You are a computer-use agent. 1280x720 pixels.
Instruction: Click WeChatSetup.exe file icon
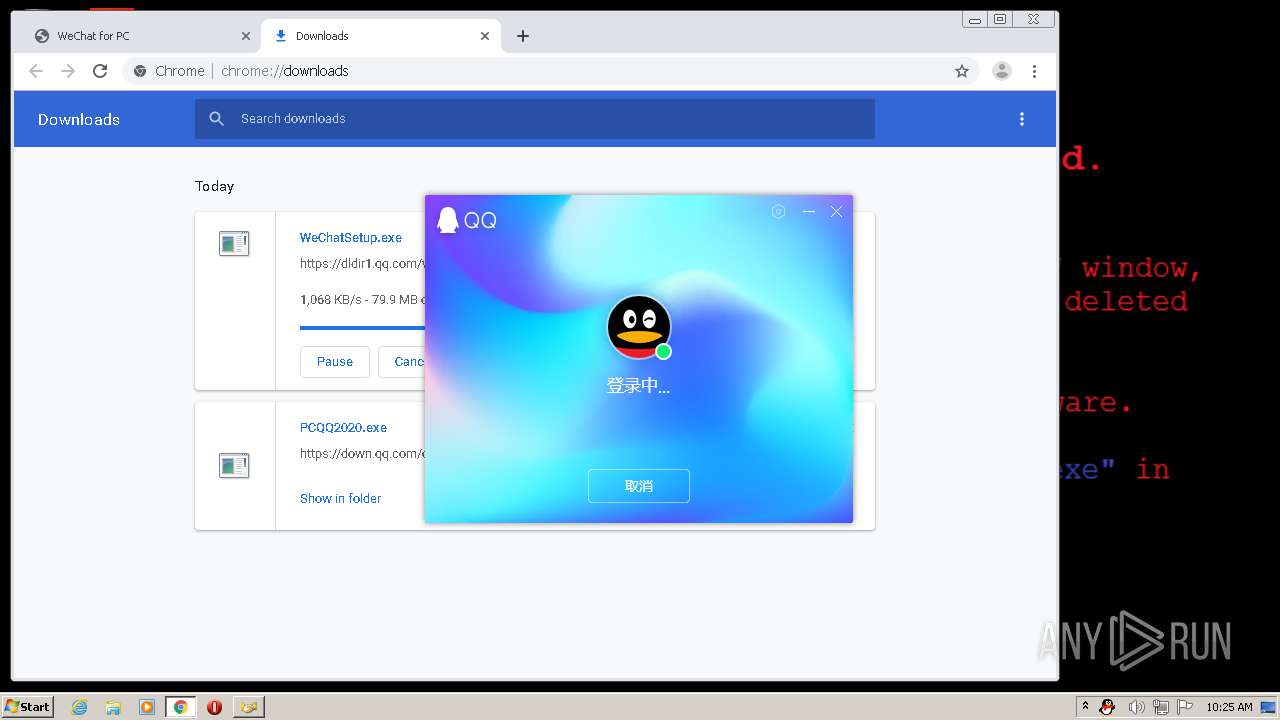pos(234,243)
